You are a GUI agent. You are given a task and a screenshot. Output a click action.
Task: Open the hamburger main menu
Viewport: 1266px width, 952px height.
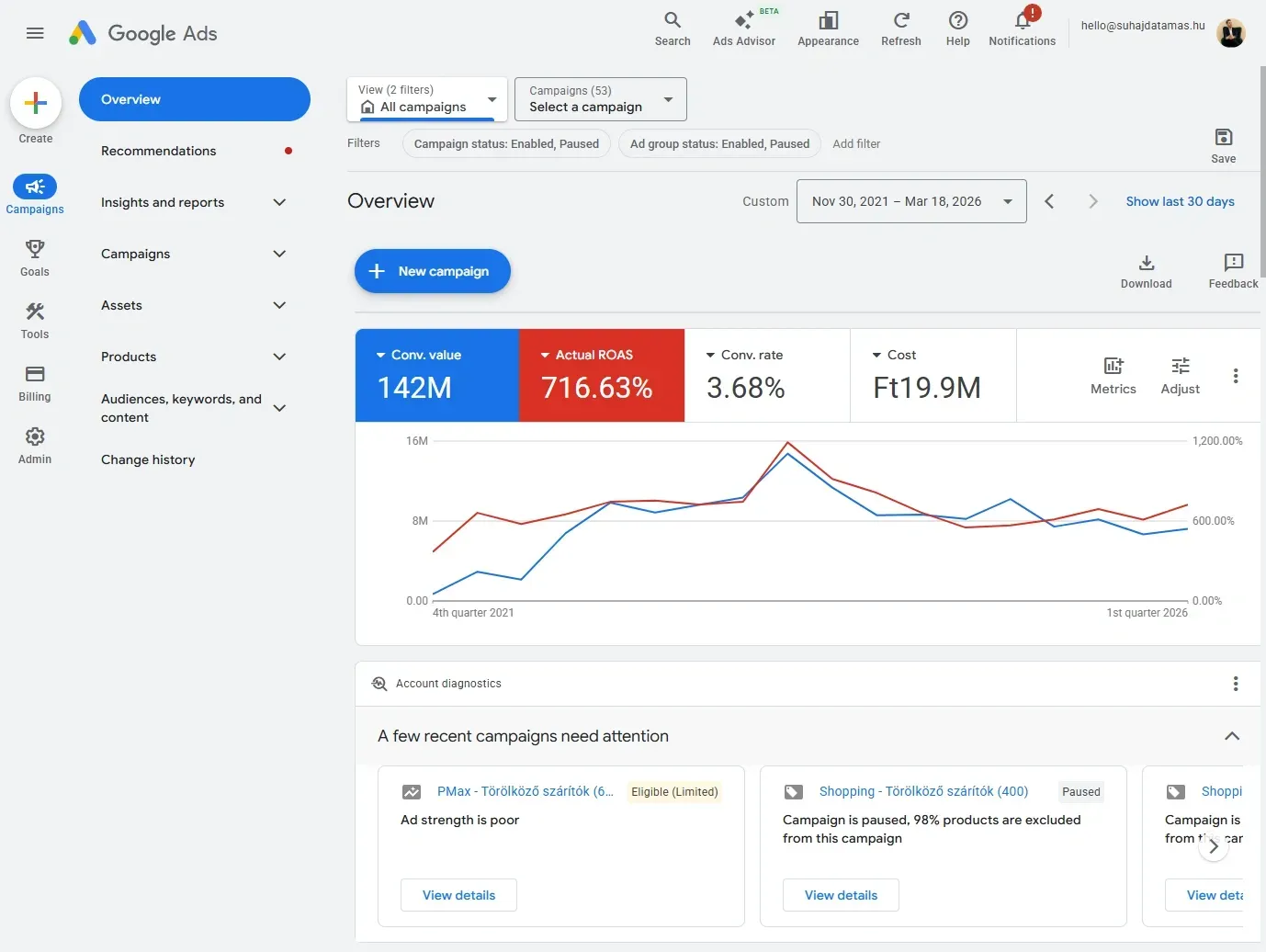(35, 33)
